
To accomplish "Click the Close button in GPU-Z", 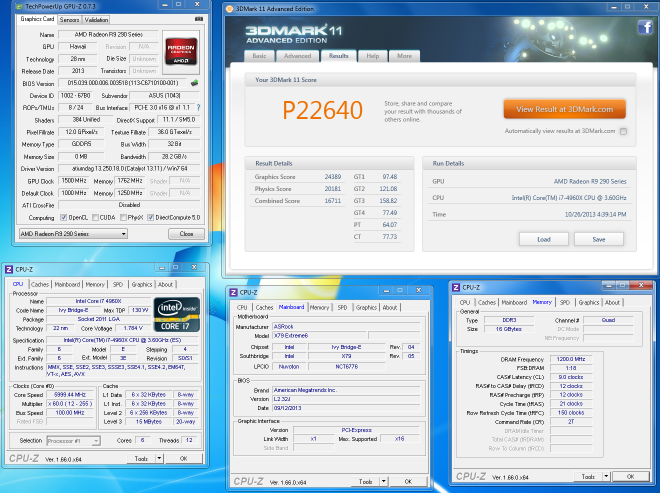I will point(186,234).
